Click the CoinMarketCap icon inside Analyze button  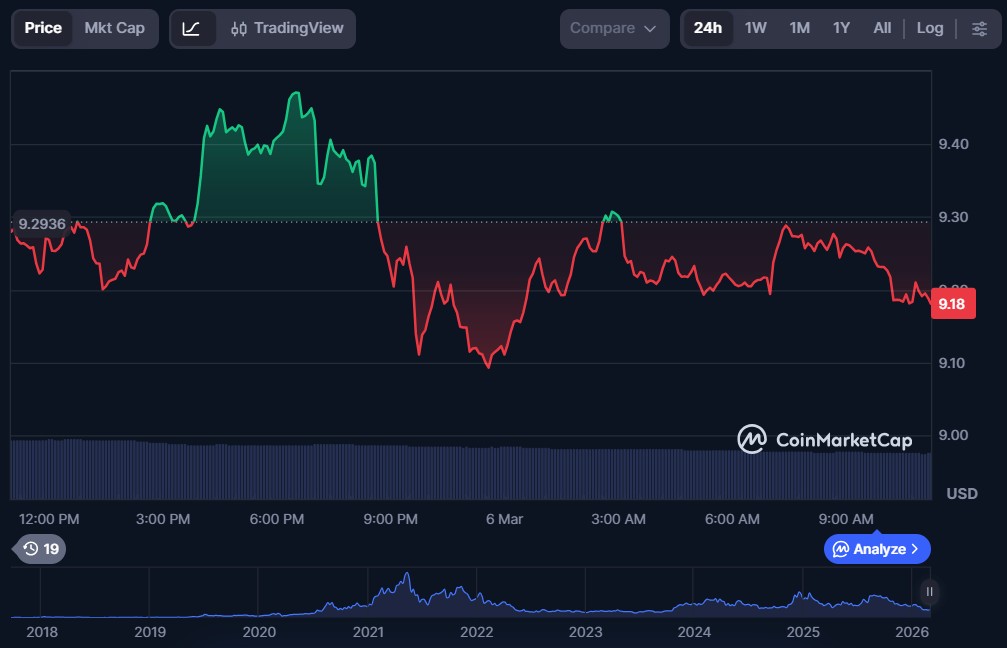[841, 549]
